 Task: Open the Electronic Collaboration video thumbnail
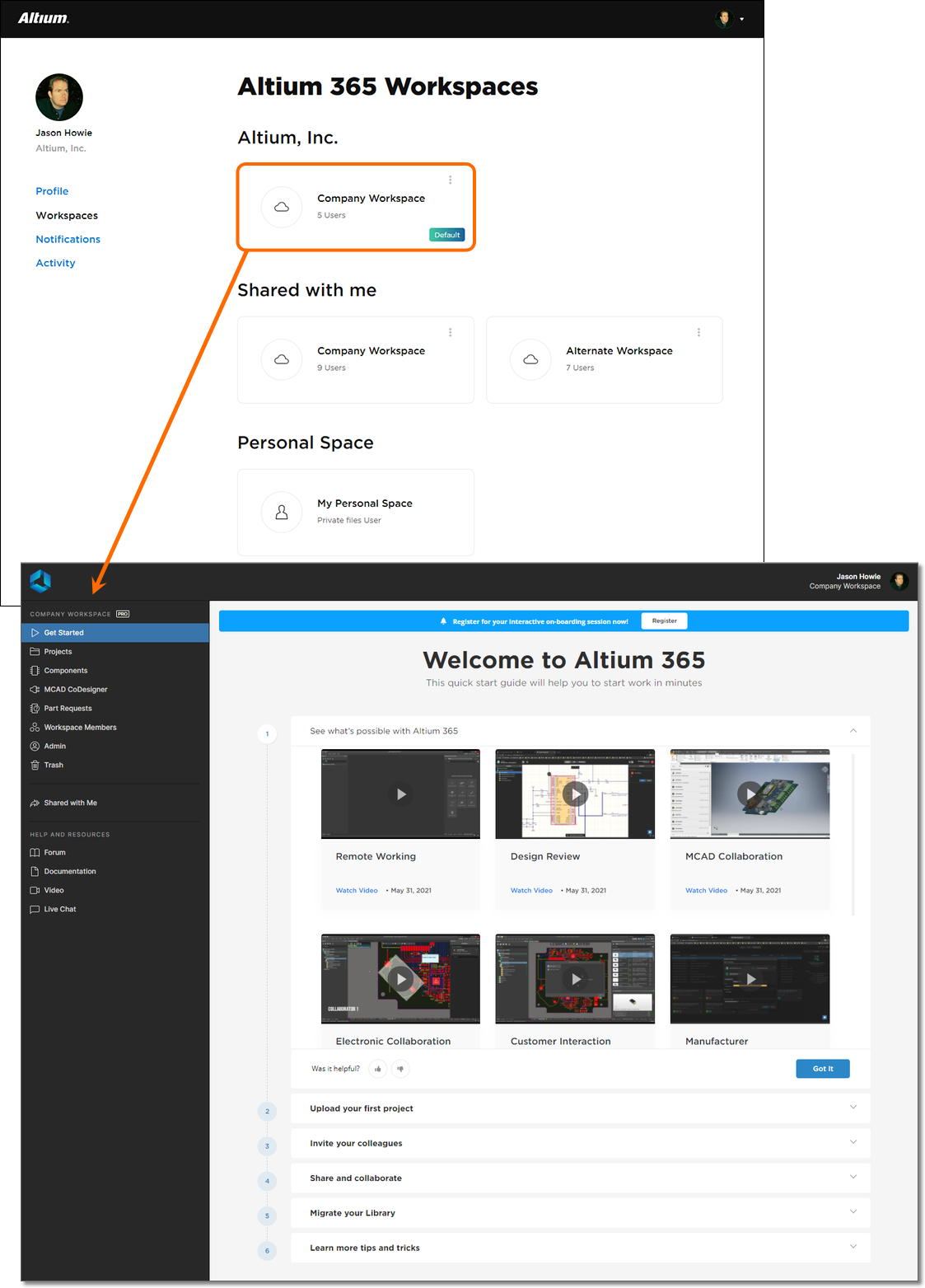(x=400, y=979)
